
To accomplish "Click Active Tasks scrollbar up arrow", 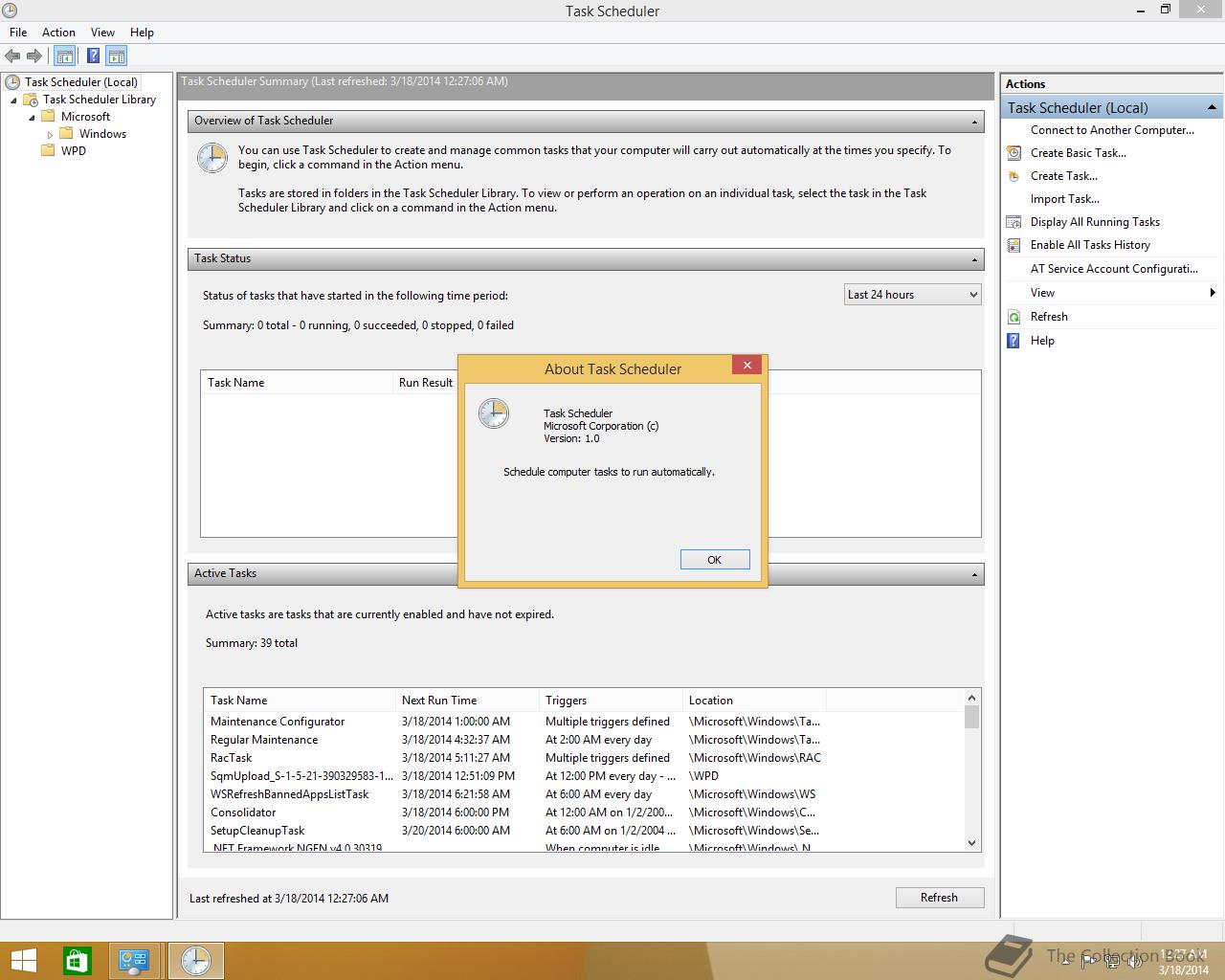I will (x=972, y=698).
